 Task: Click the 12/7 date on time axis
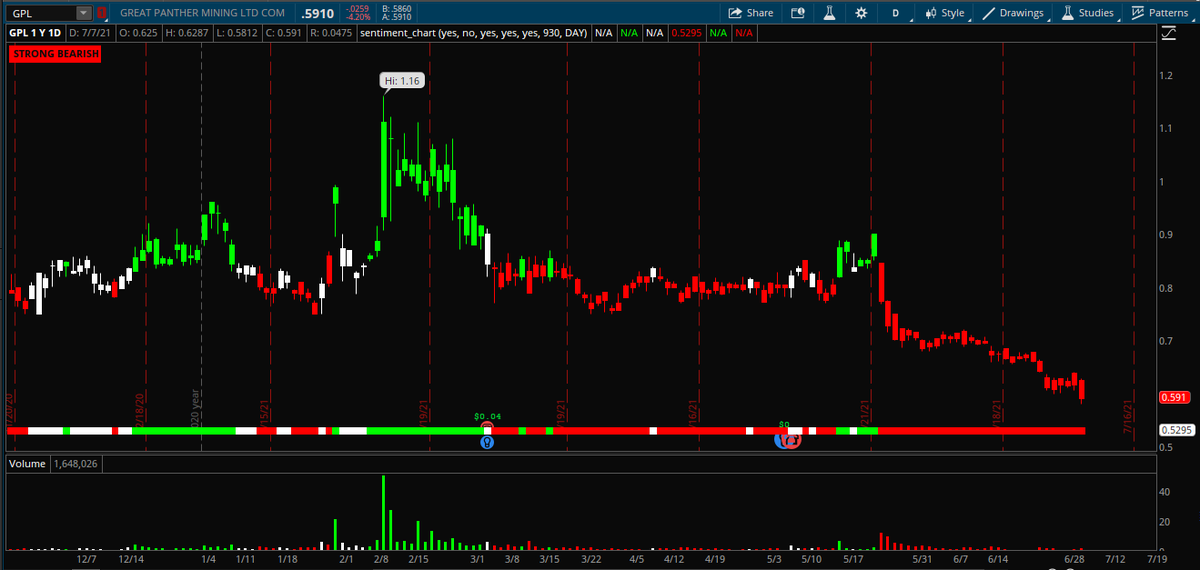tap(87, 560)
